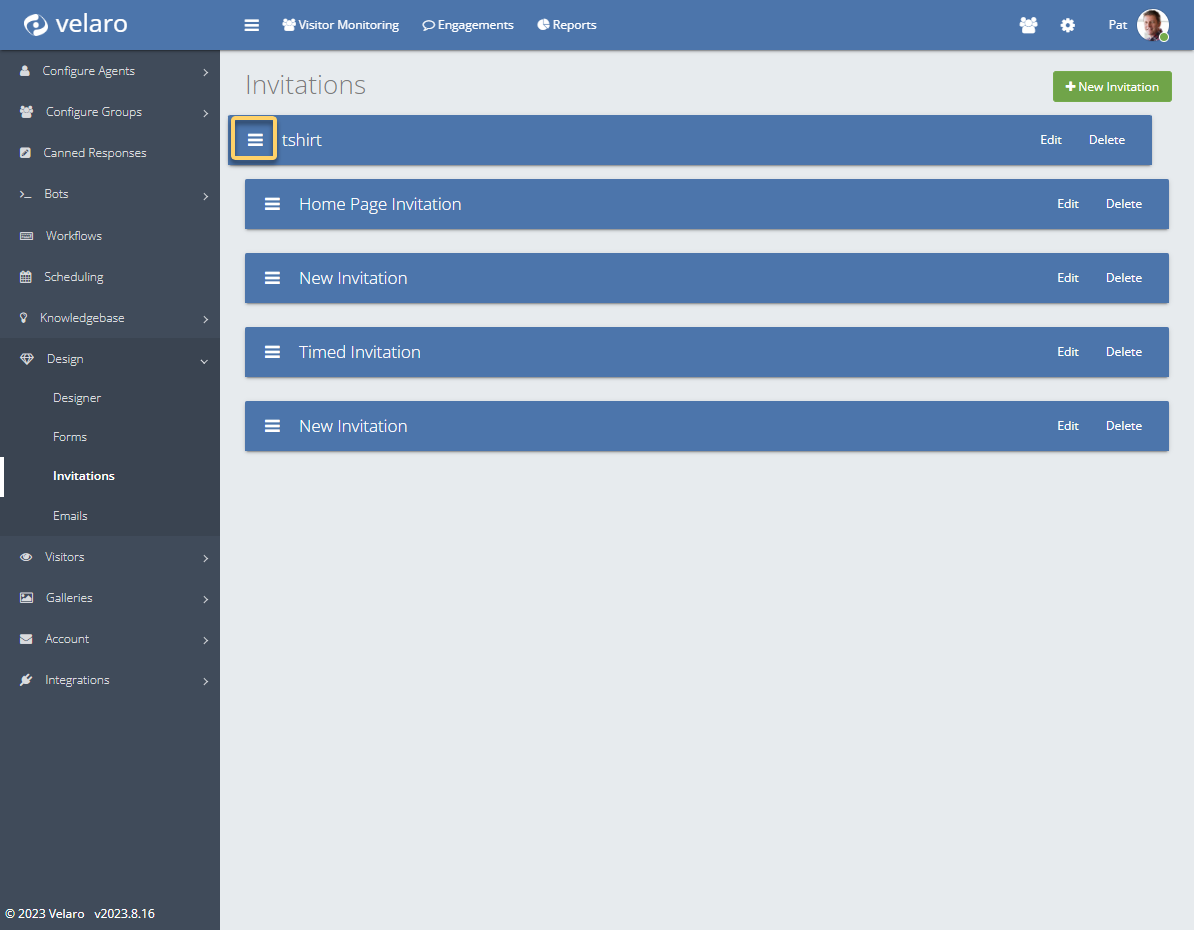The height and width of the screenshot is (930, 1194).
Task: Open Pat's profile avatar
Action: point(1152,25)
